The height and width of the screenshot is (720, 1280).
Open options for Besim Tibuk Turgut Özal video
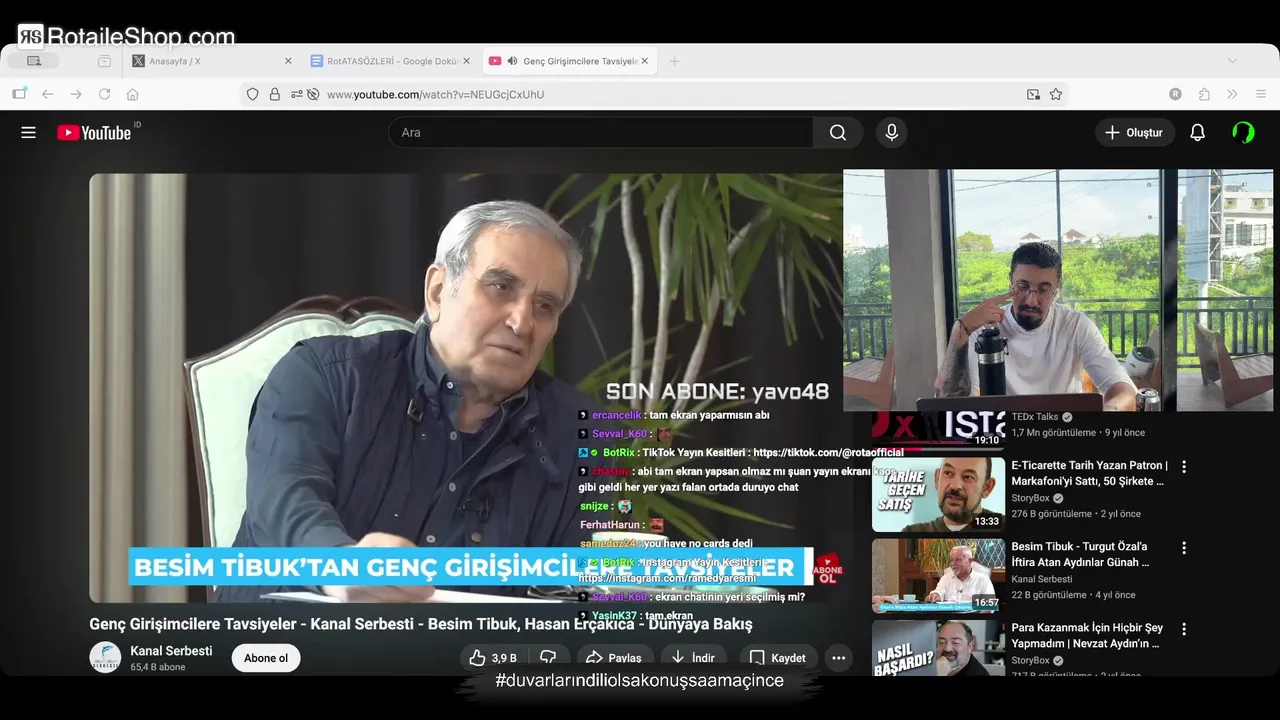1184,548
